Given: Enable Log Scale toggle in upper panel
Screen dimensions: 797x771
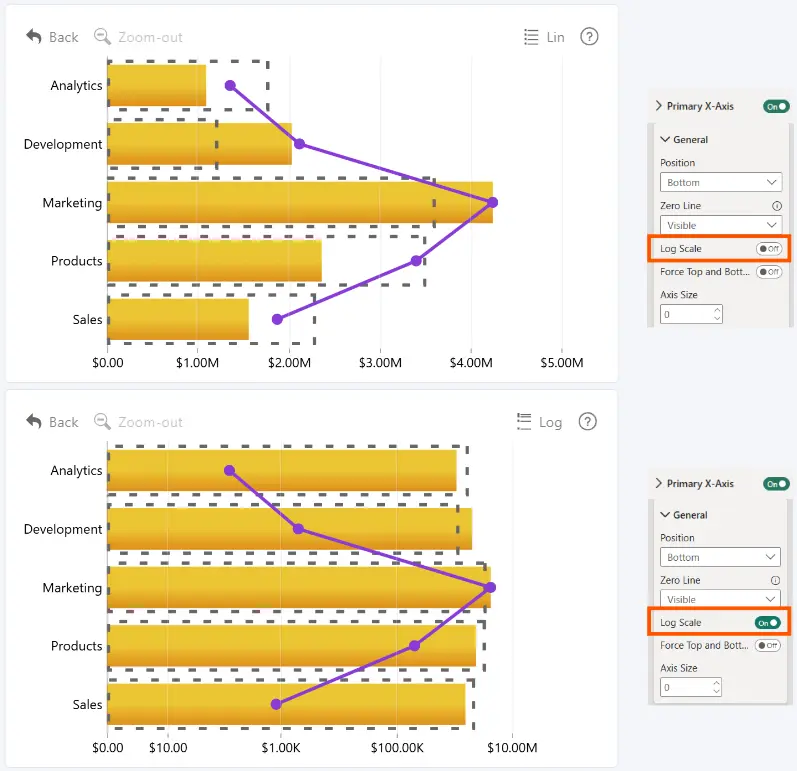Looking at the screenshot, I should pyautogui.click(x=769, y=249).
